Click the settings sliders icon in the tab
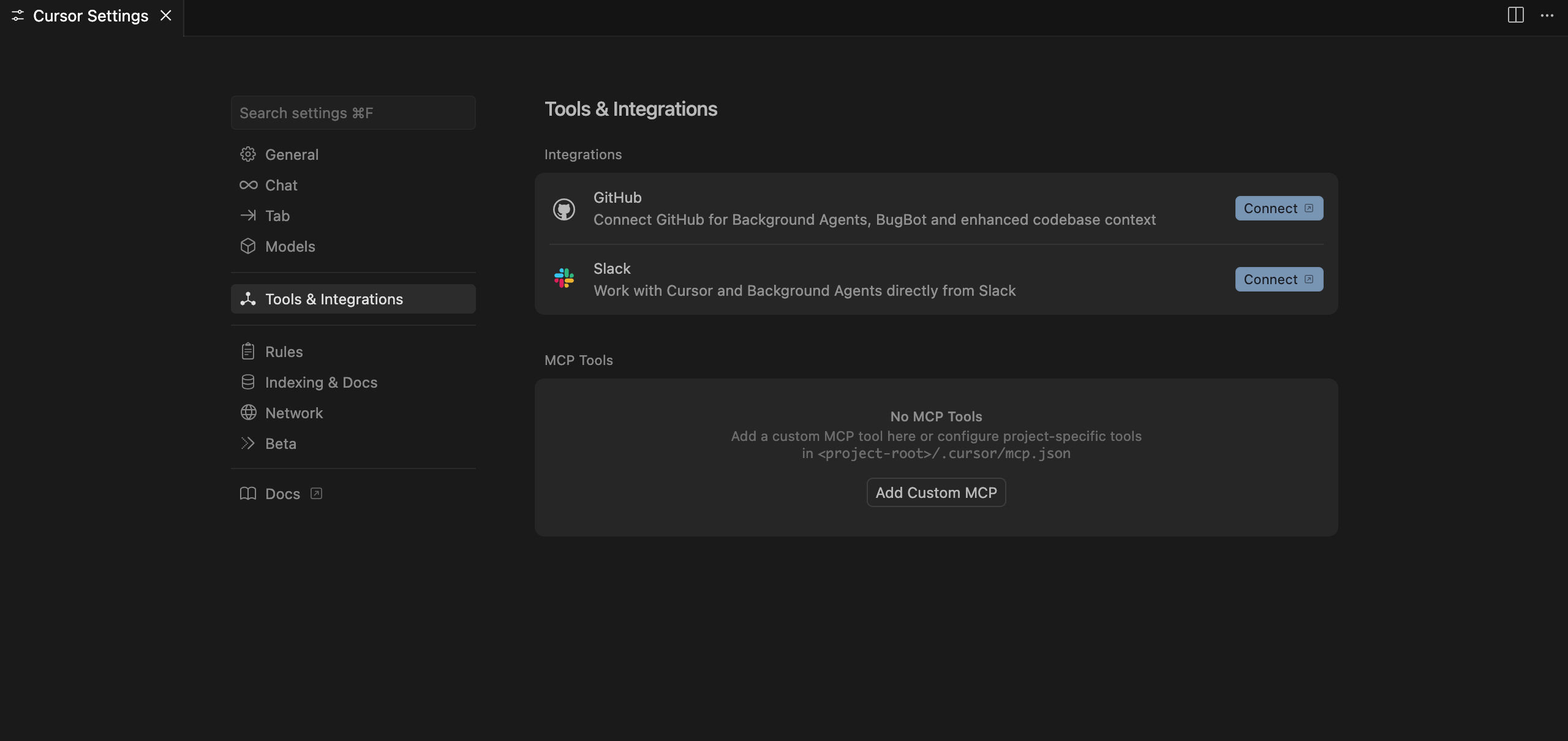The width and height of the screenshot is (1568, 741). (18, 15)
